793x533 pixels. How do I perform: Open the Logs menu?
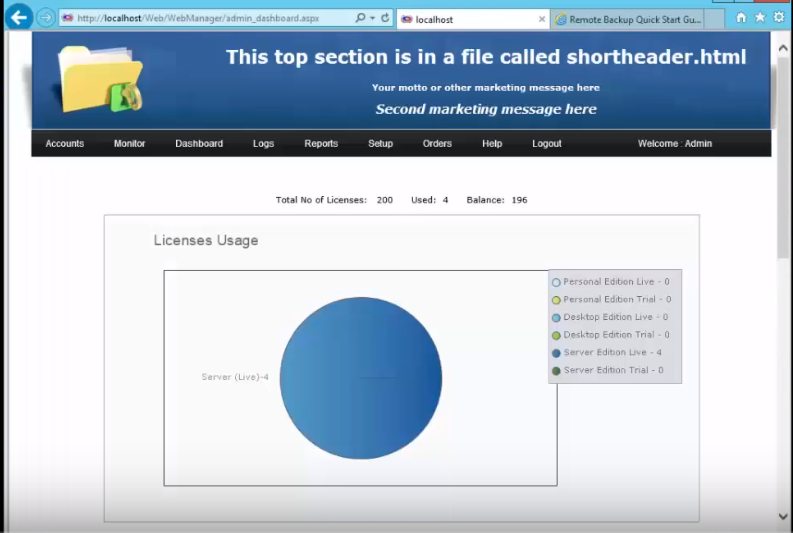click(263, 144)
